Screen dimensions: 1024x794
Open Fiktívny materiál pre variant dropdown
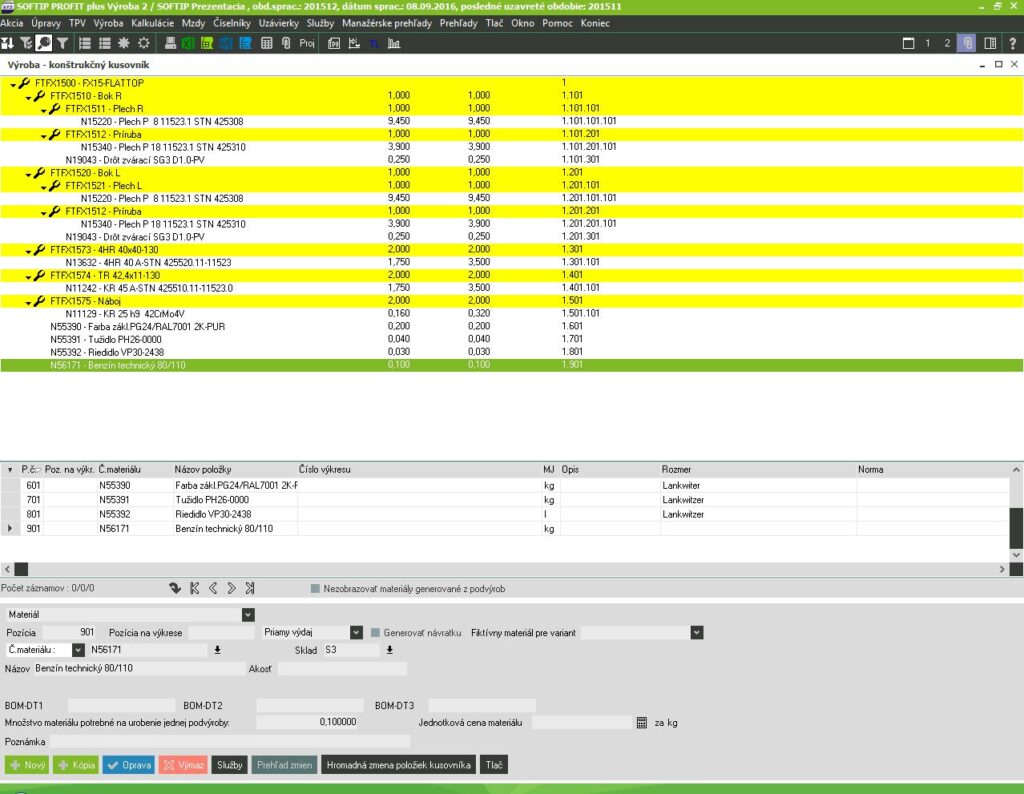[x=696, y=633]
